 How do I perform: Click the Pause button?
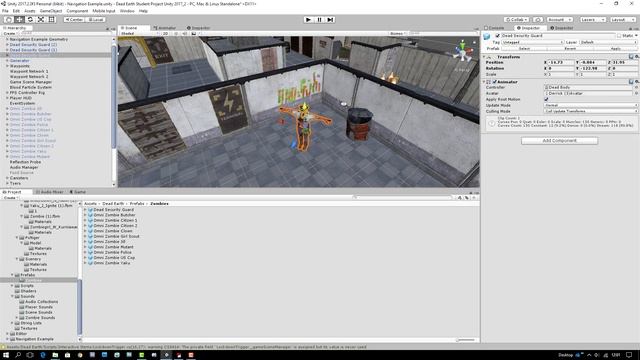point(319,20)
